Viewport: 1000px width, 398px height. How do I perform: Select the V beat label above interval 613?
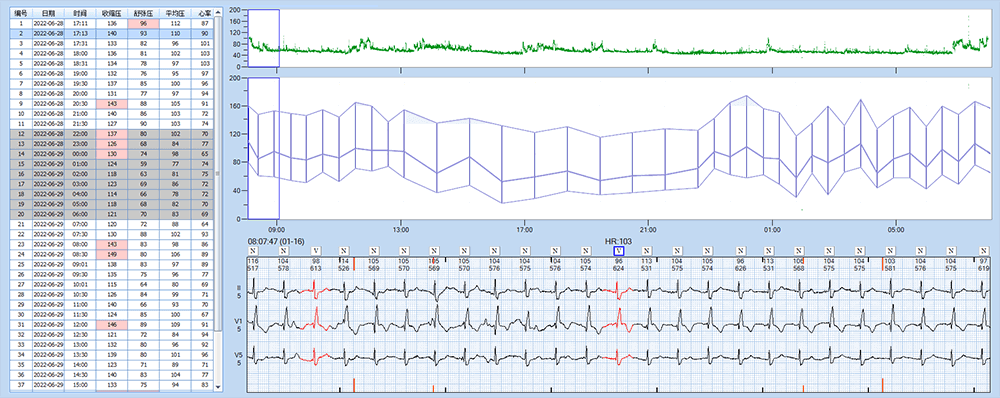(316, 251)
